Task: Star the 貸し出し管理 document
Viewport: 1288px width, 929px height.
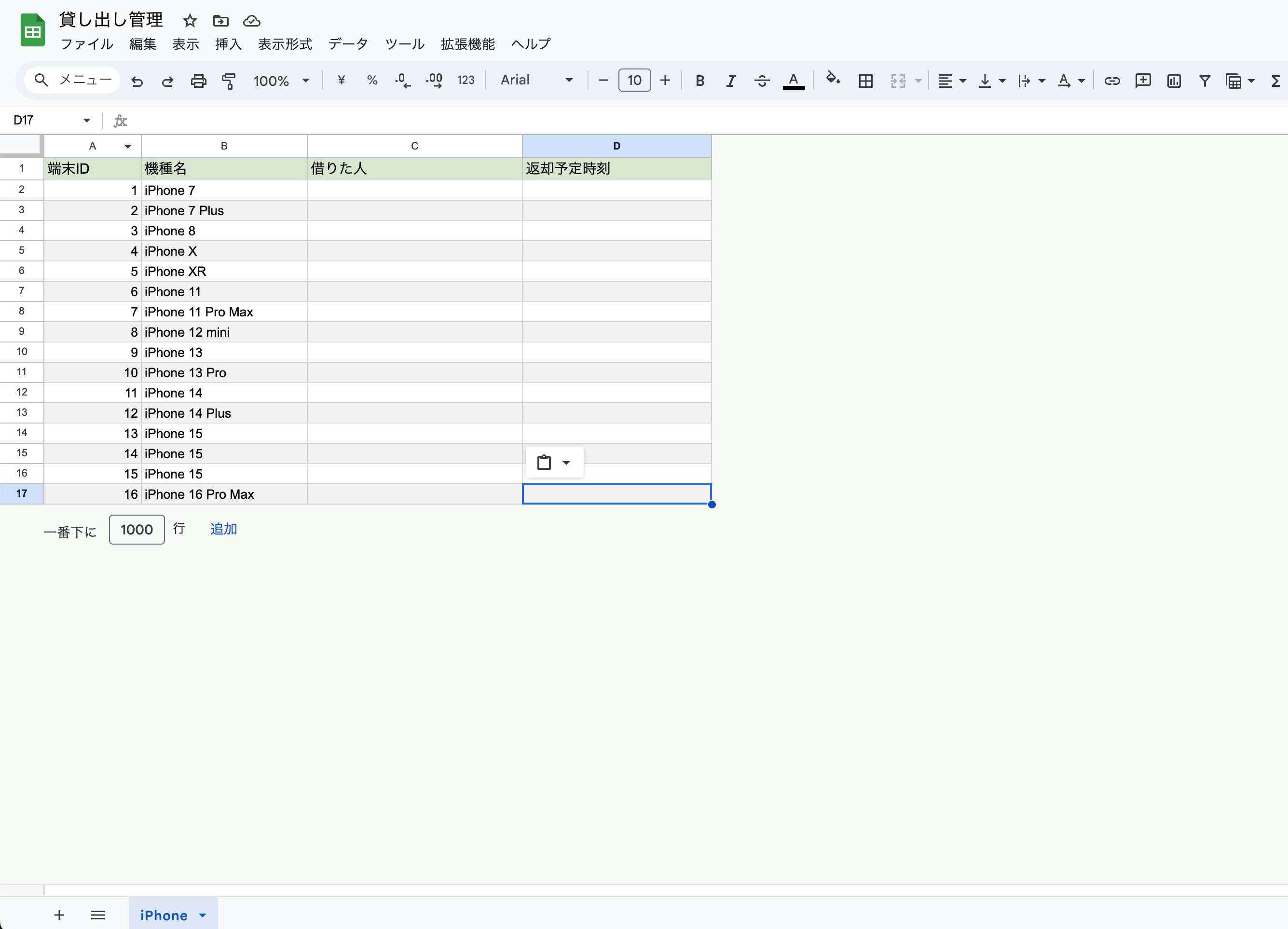Action: (x=190, y=21)
